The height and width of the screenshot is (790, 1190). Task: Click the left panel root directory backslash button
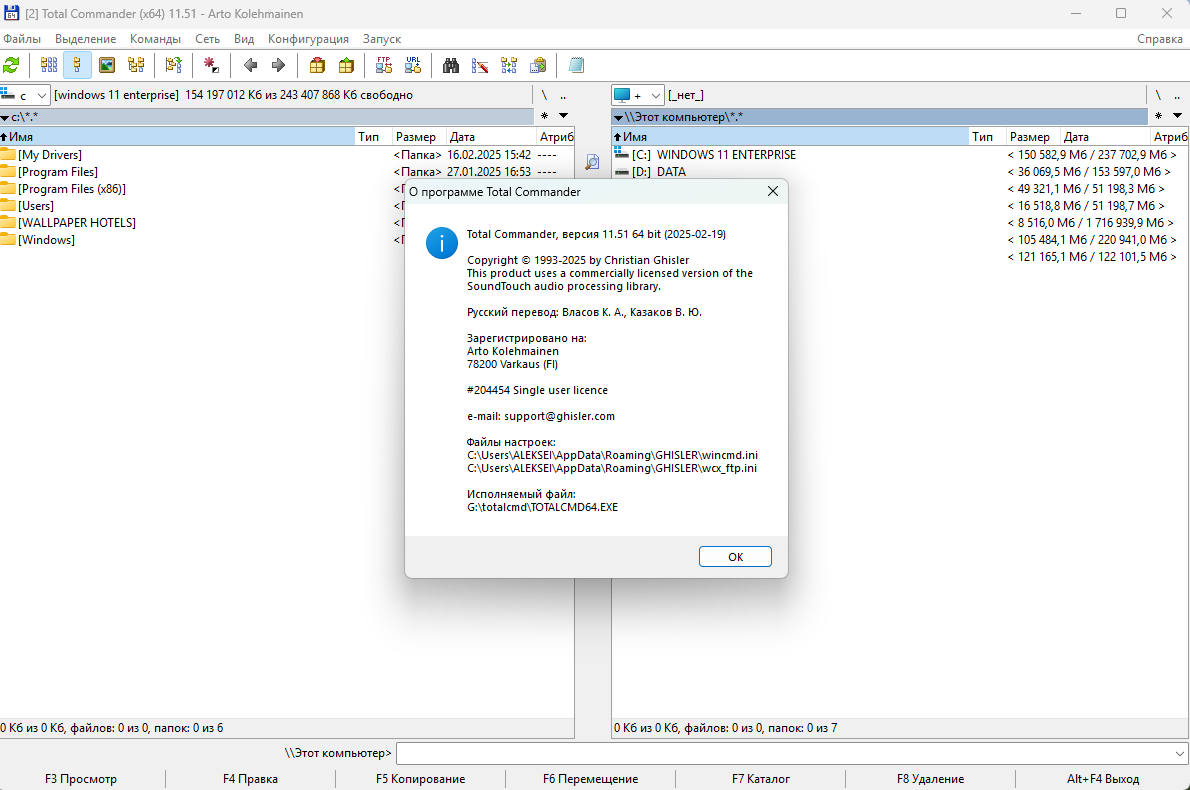coord(544,95)
